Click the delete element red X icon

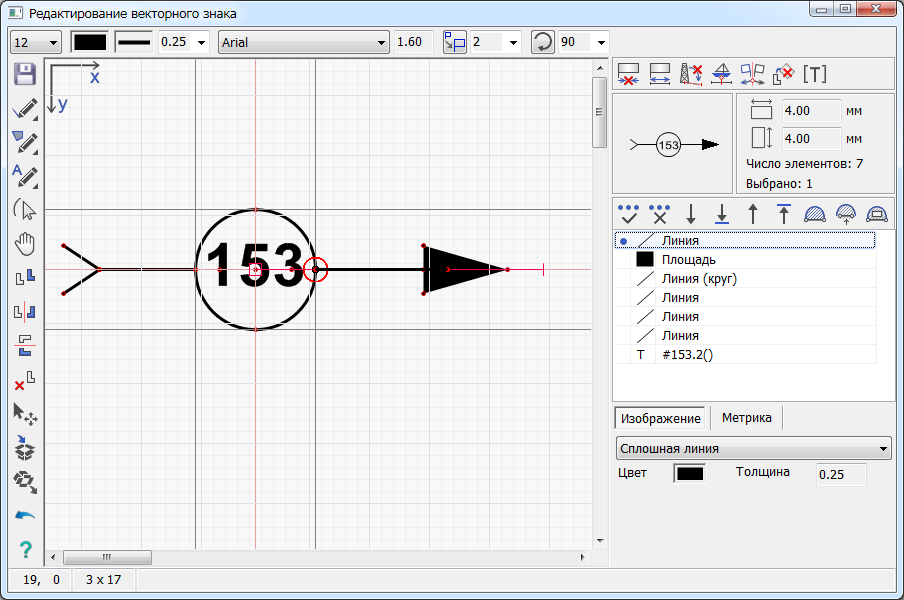click(25, 380)
